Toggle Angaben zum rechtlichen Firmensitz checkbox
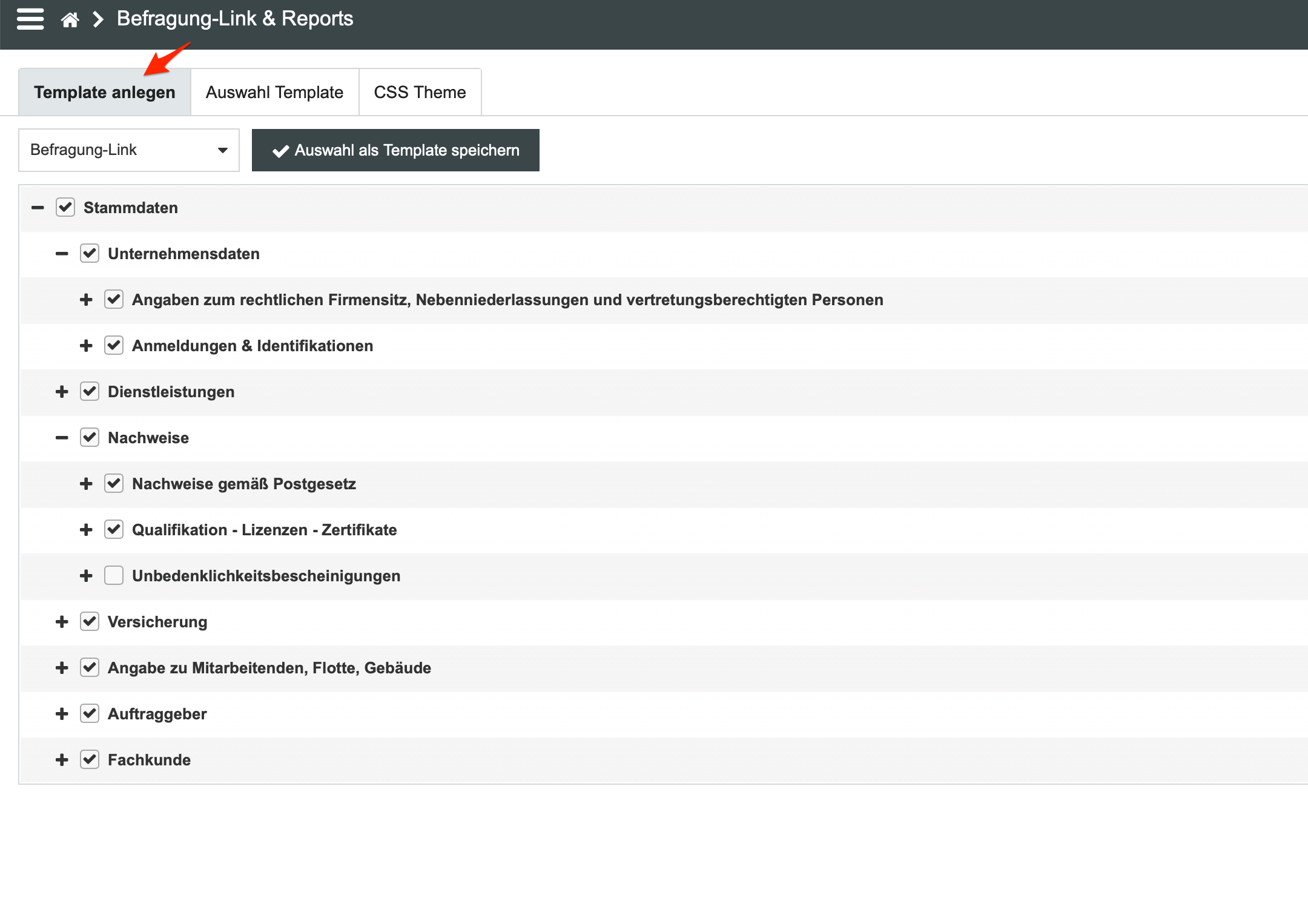The image size is (1308, 924). tap(114, 299)
